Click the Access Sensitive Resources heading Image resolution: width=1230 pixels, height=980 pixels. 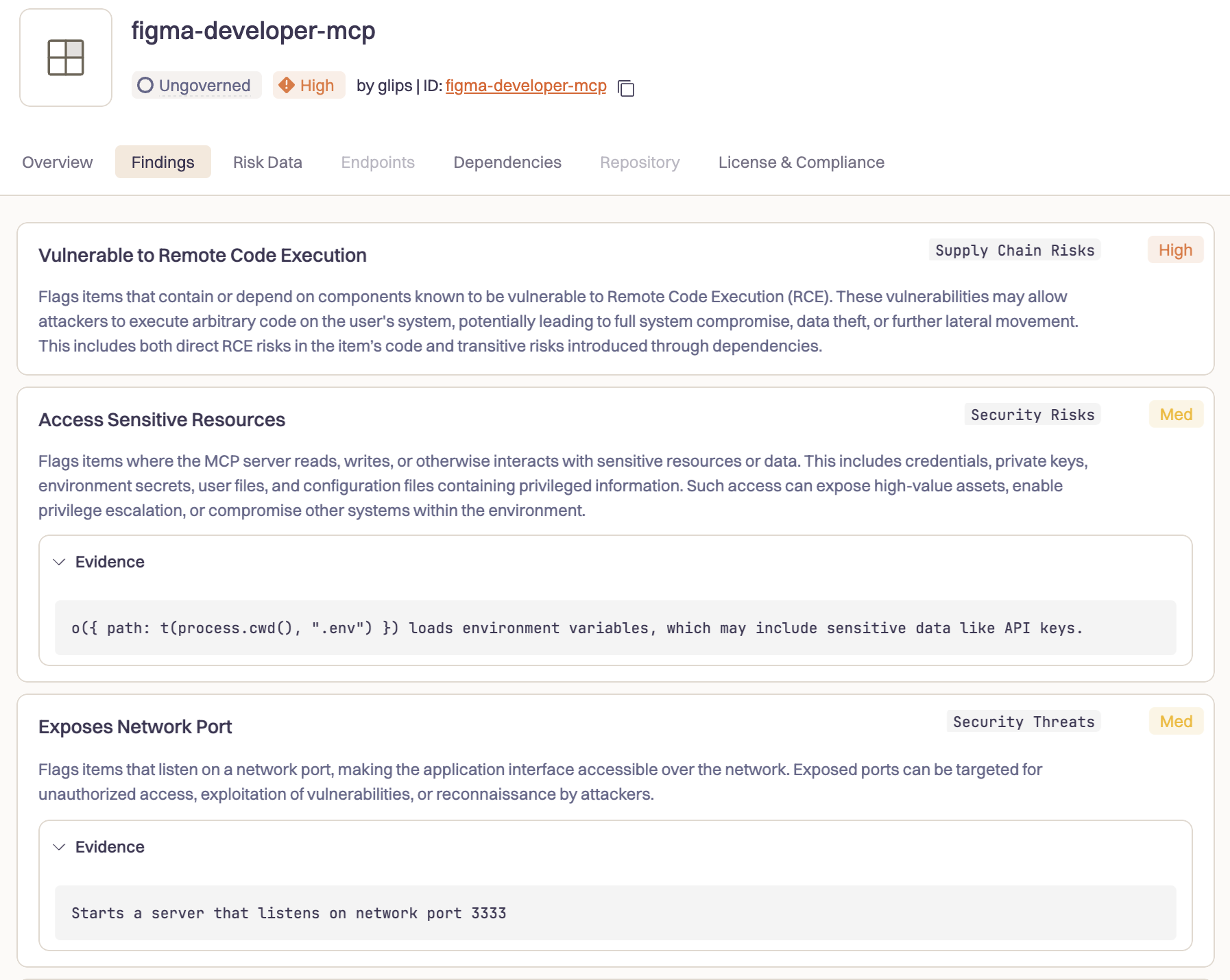pos(162,420)
